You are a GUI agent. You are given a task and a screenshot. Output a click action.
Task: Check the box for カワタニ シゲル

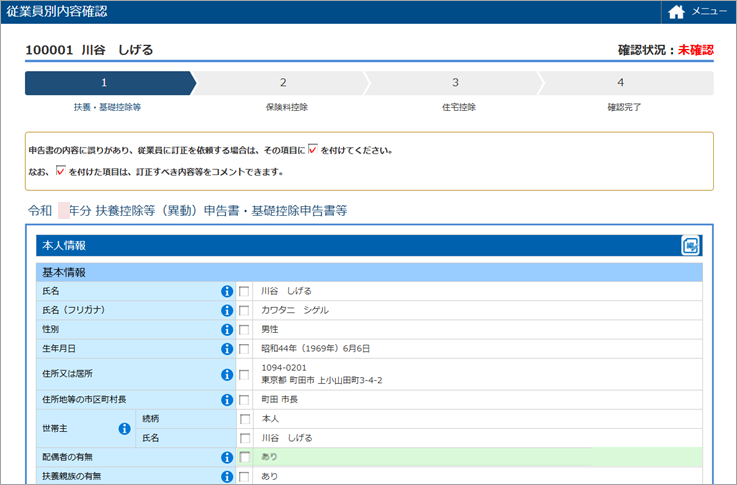pyautogui.click(x=244, y=311)
